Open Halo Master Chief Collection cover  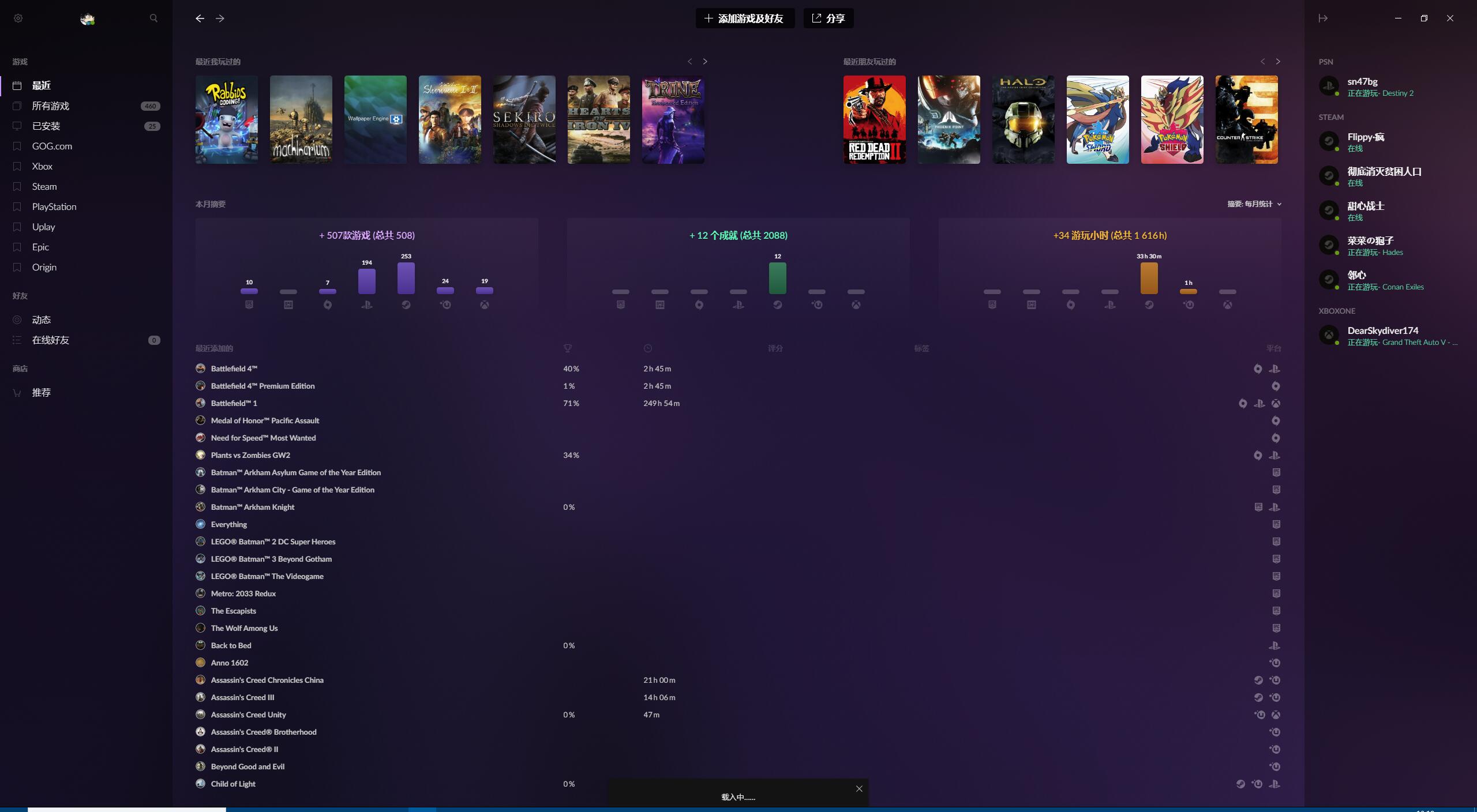coord(1024,119)
